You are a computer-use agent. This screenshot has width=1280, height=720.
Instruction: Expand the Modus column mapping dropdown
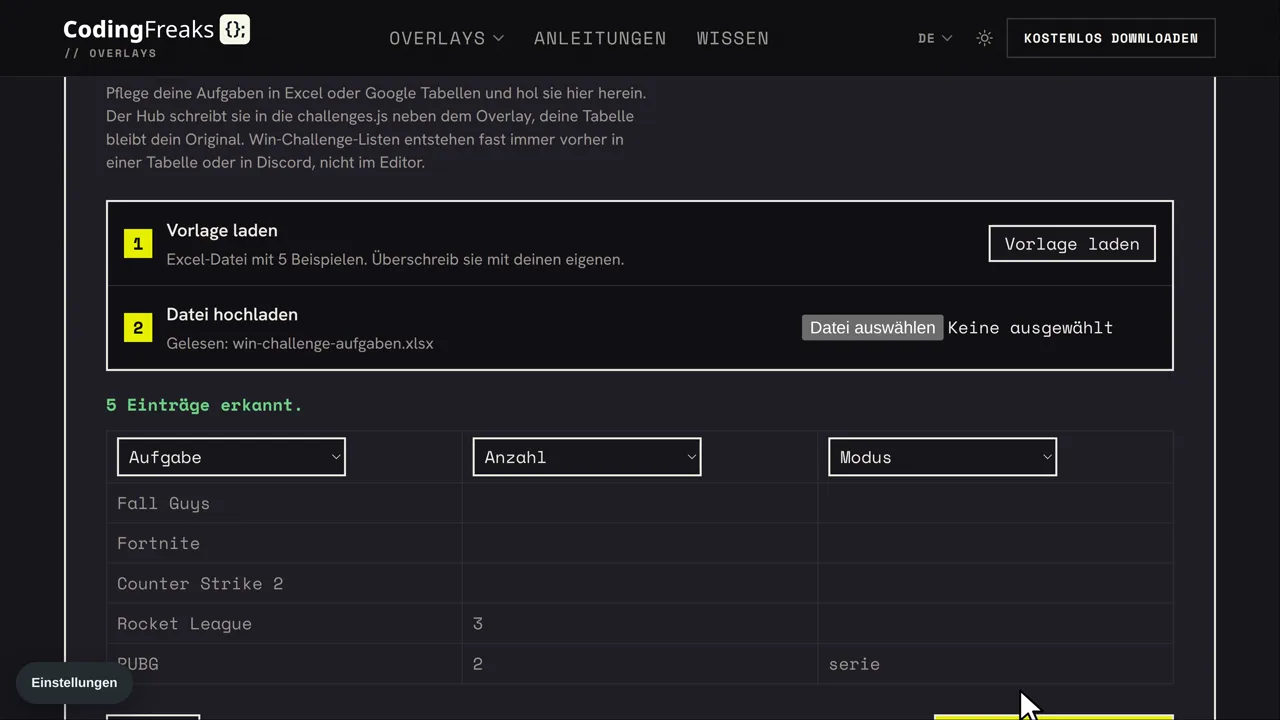pos(942,457)
